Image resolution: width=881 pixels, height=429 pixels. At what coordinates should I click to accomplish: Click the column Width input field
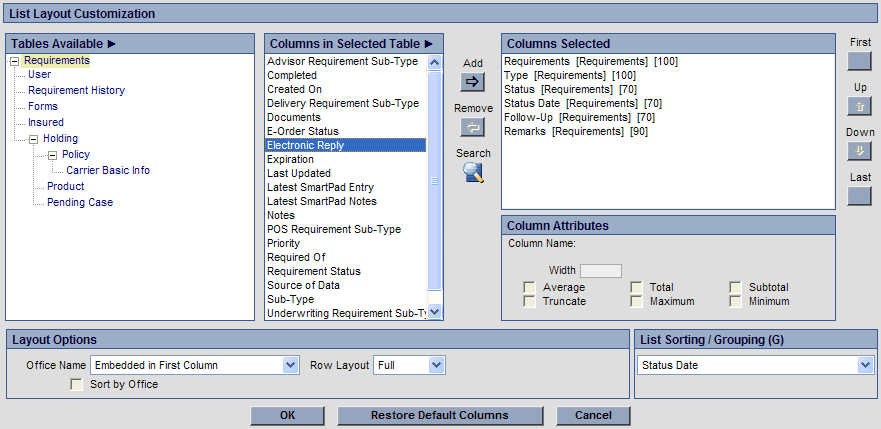click(x=601, y=271)
